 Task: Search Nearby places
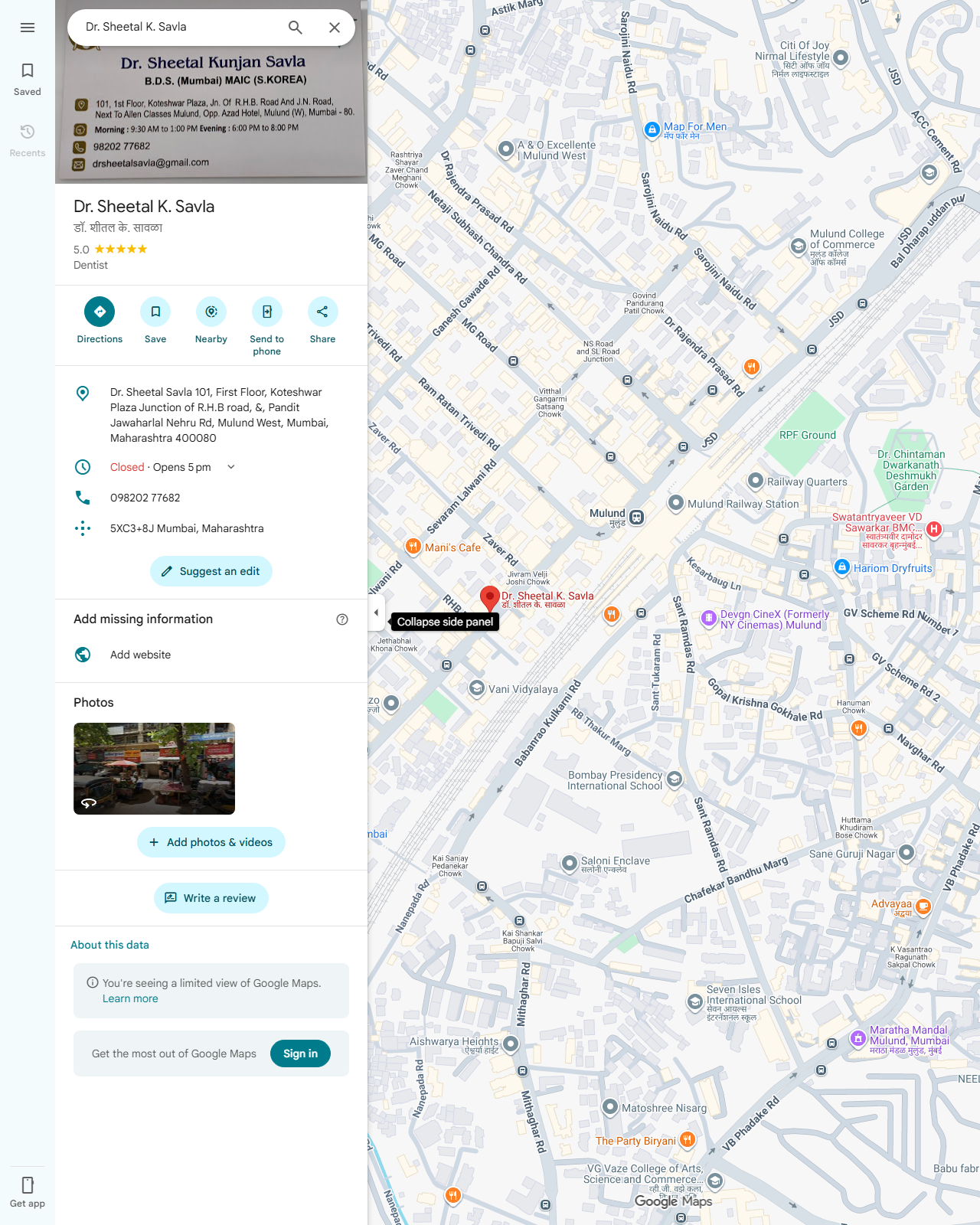pos(211,321)
